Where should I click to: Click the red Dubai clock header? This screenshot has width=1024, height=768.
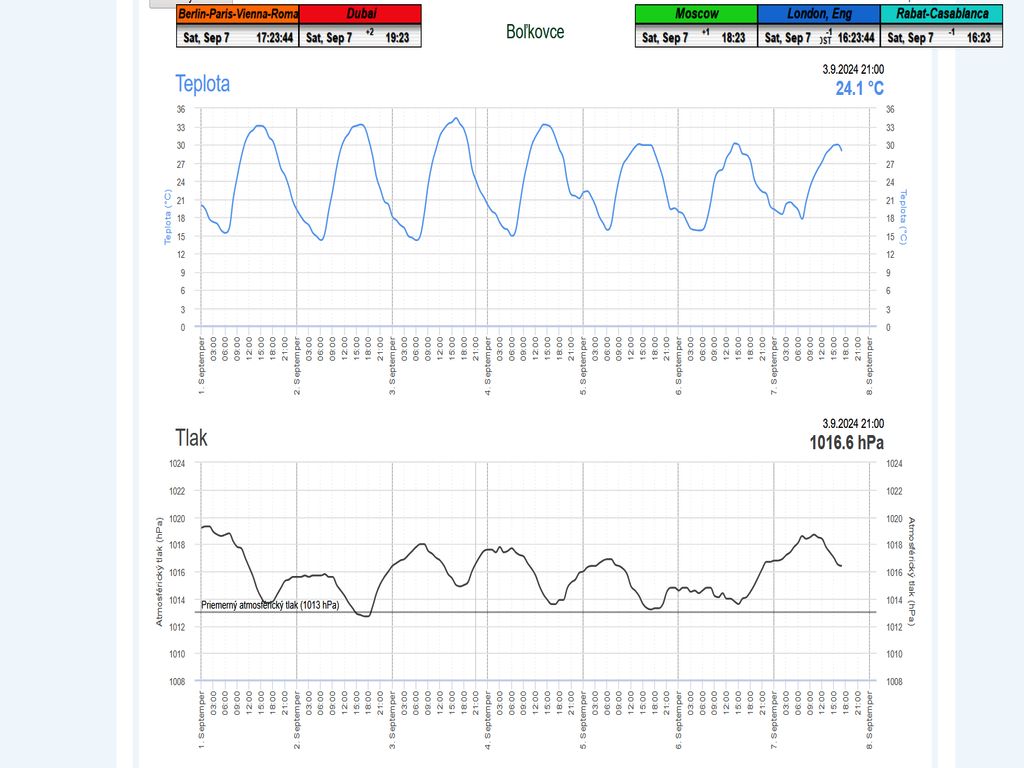[x=360, y=14]
